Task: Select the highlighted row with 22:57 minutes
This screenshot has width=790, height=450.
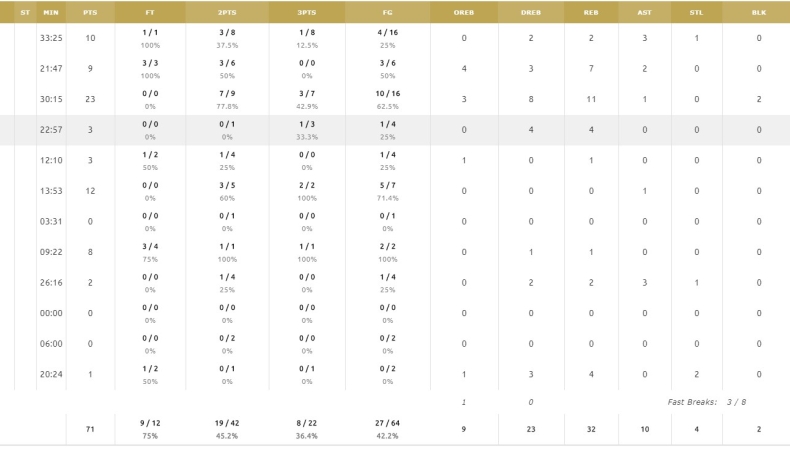Action: [x=395, y=130]
